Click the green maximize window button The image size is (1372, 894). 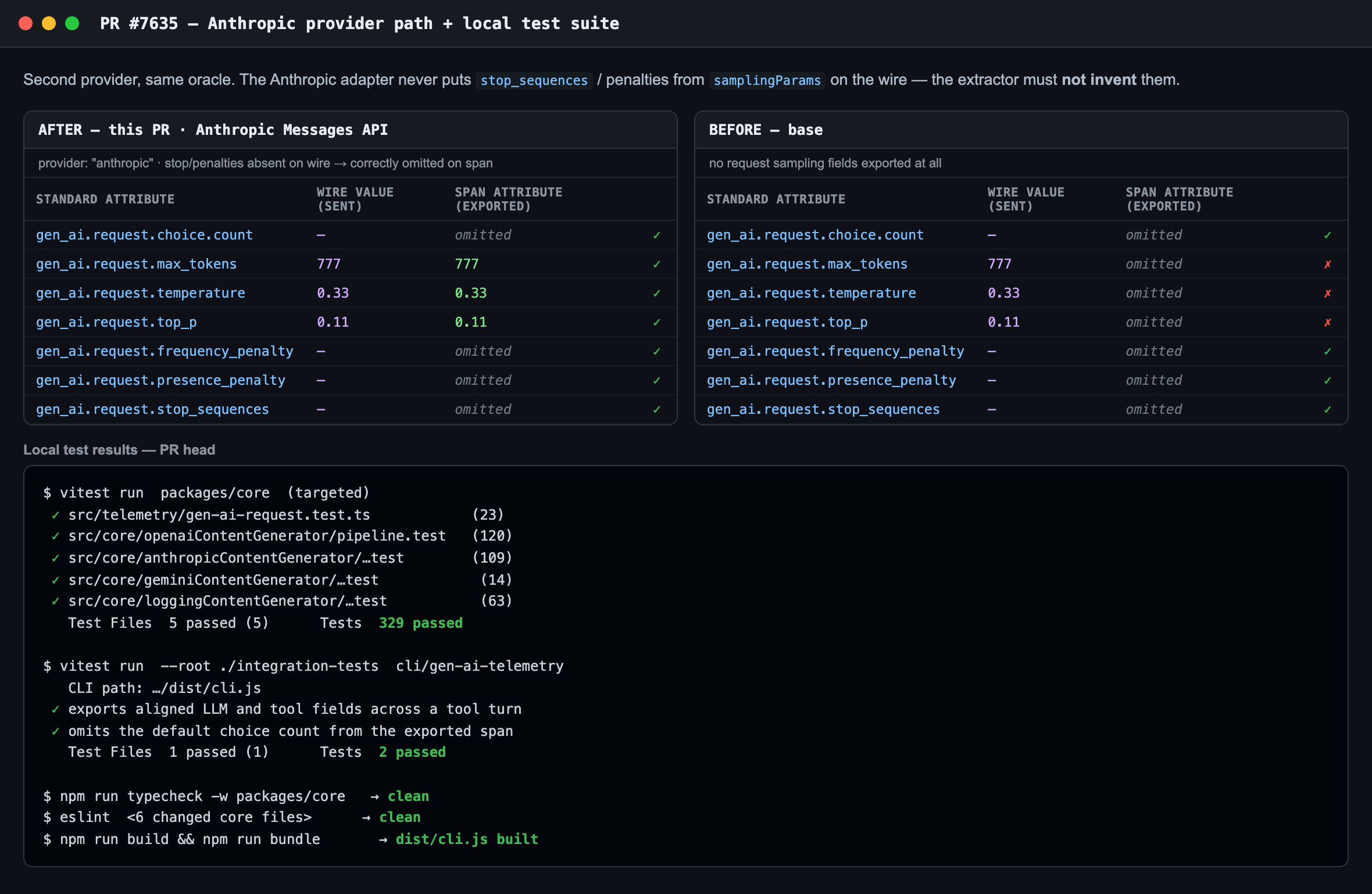[72, 23]
